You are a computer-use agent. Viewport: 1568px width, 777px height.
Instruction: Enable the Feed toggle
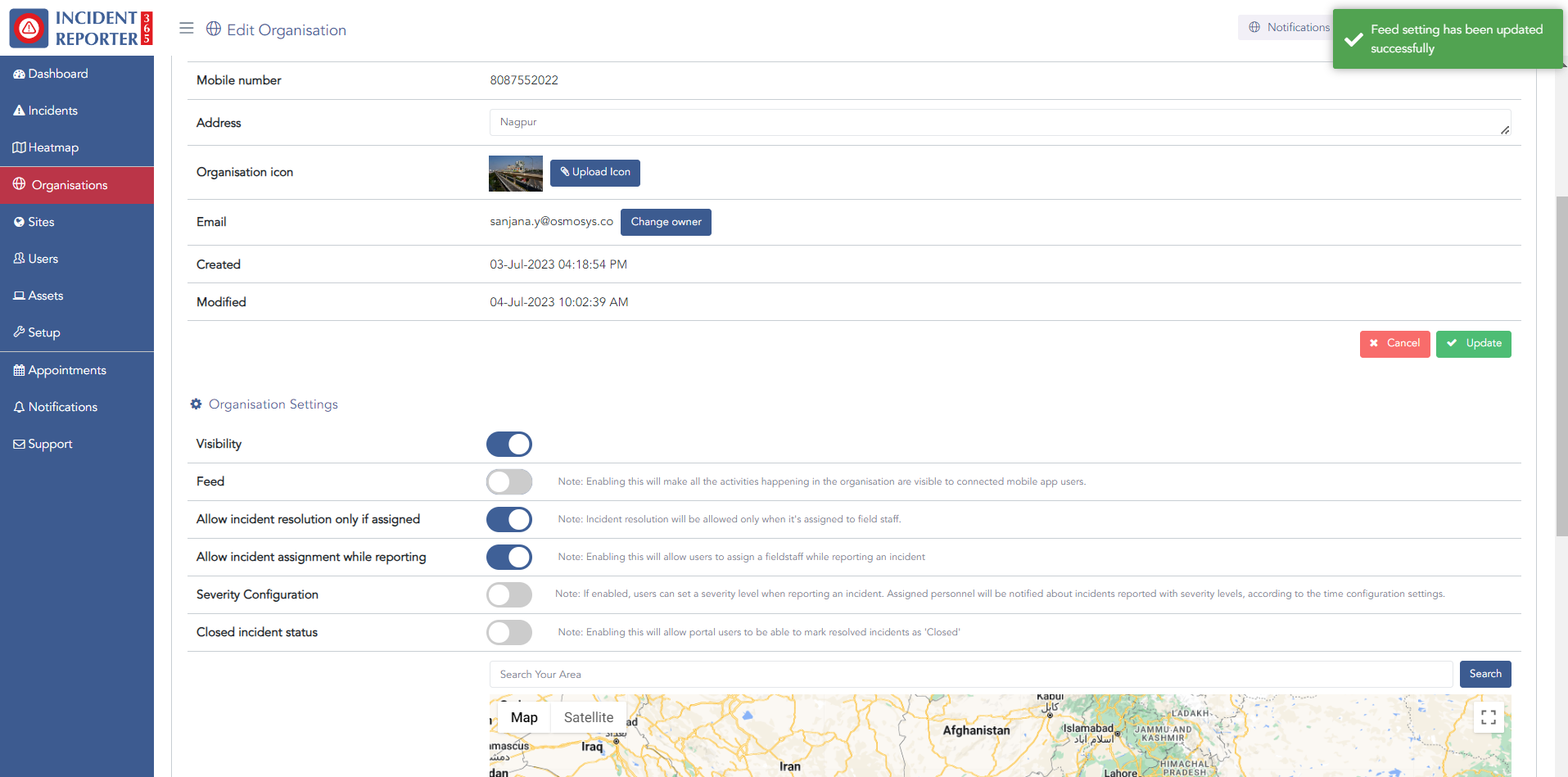508,482
